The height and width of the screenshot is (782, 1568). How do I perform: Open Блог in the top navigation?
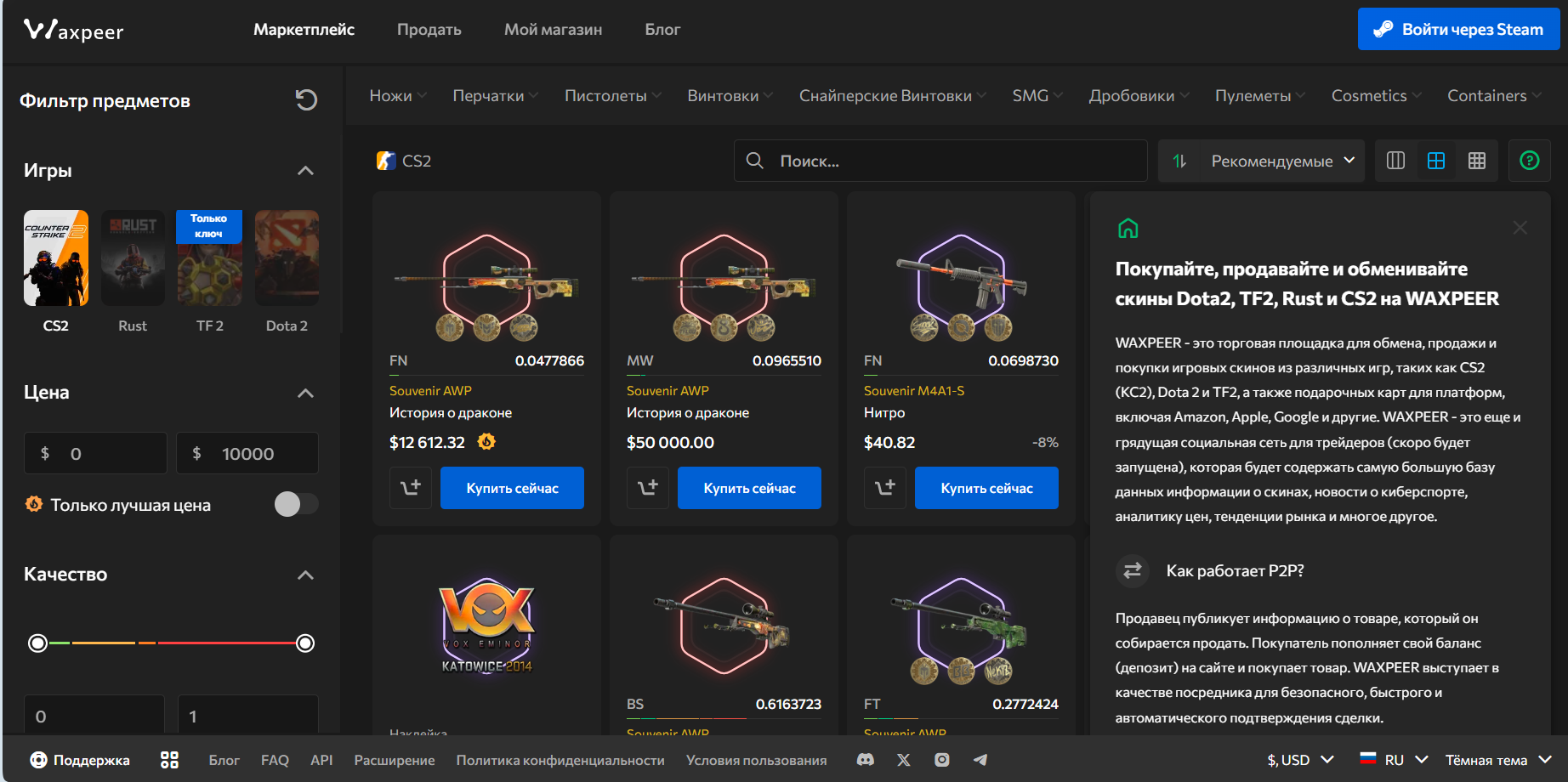(662, 30)
